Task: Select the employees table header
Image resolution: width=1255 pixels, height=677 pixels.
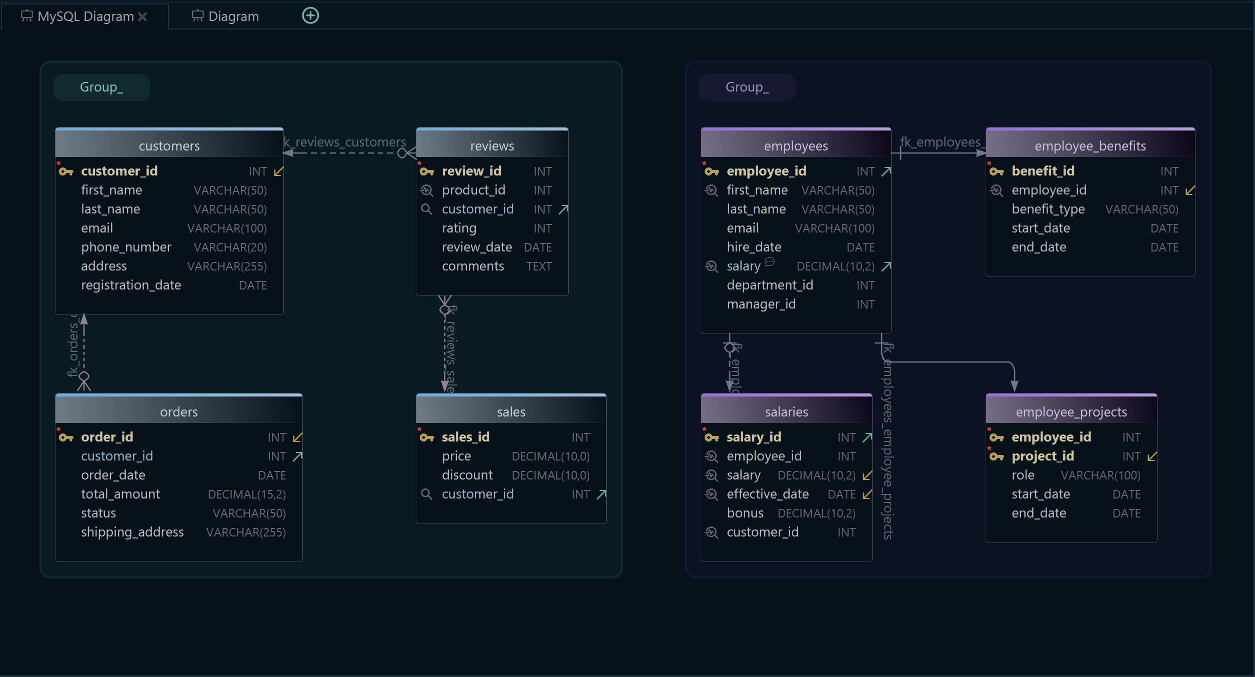Action: click(795, 144)
